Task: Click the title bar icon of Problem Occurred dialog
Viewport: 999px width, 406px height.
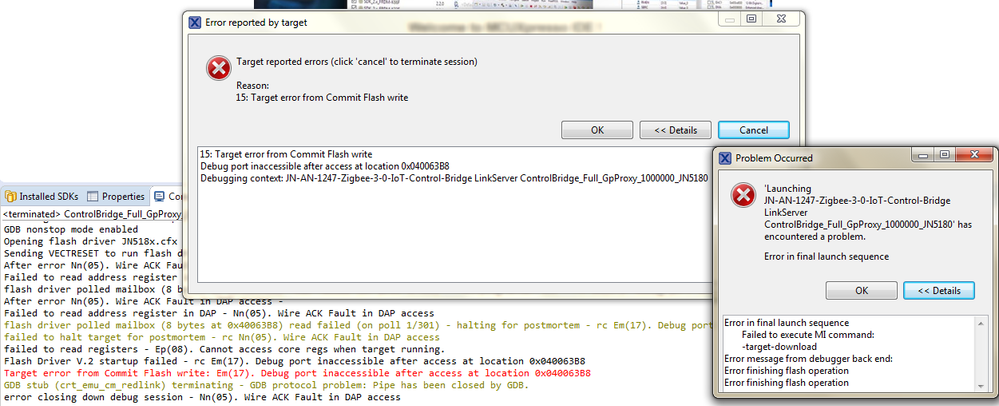Action: (725, 157)
